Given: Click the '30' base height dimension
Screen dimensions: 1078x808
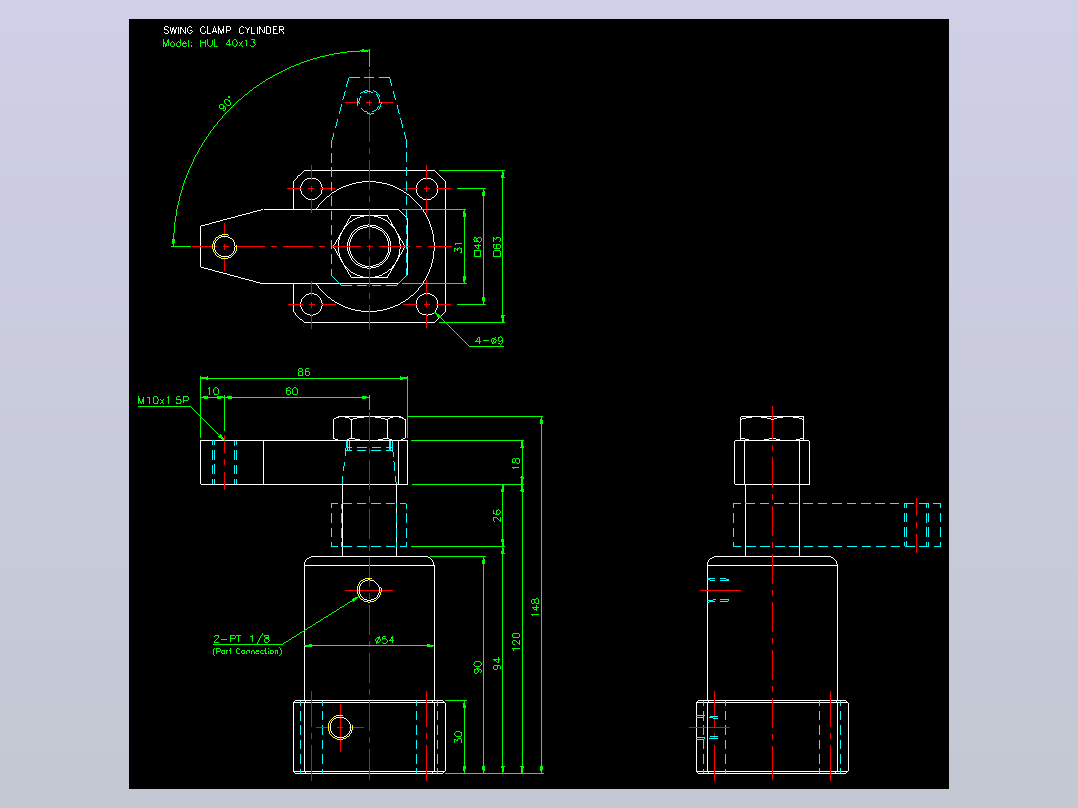Looking at the screenshot, I should click(x=459, y=737).
